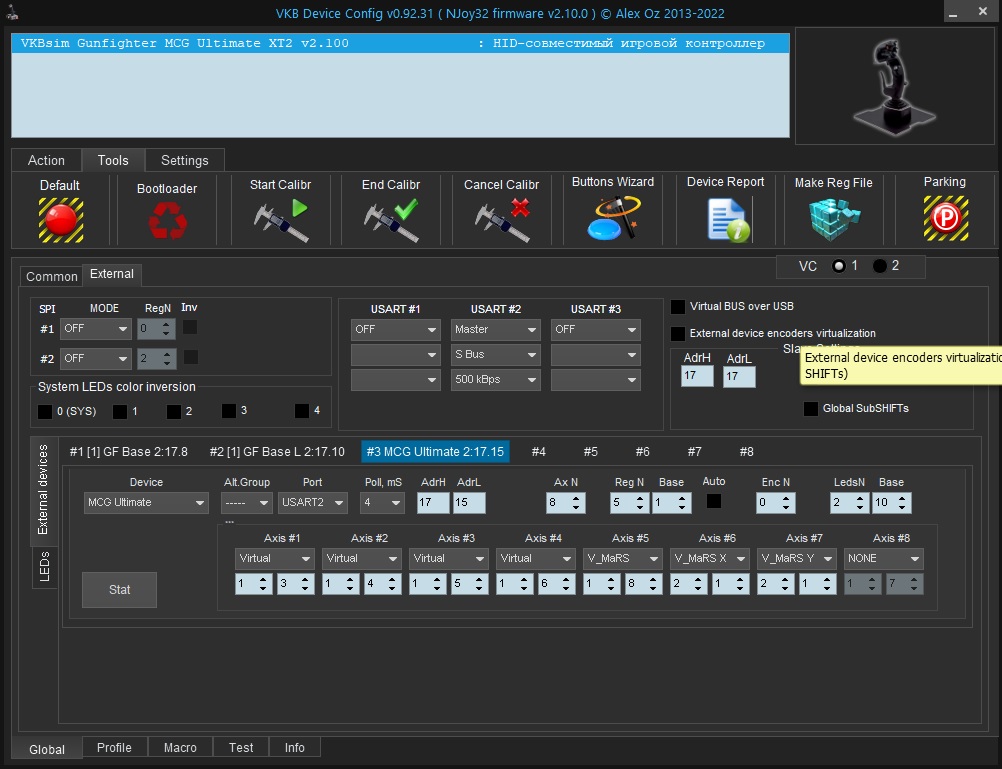
Task: Toggle External device encoders virtualization checkbox
Action: tap(677, 334)
